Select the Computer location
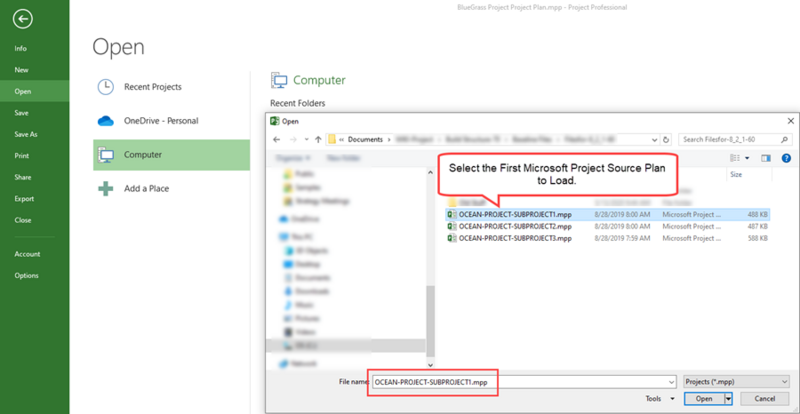This screenshot has width=800, height=414. tap(171, 155)
